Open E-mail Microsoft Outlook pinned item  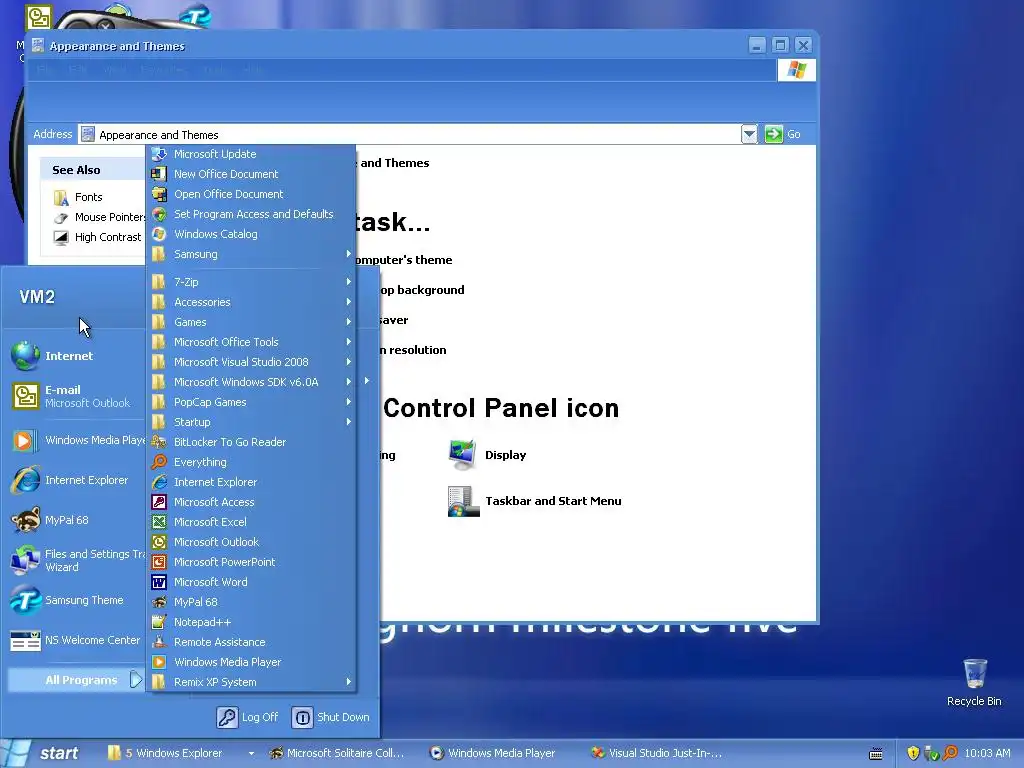click(76, 396)
